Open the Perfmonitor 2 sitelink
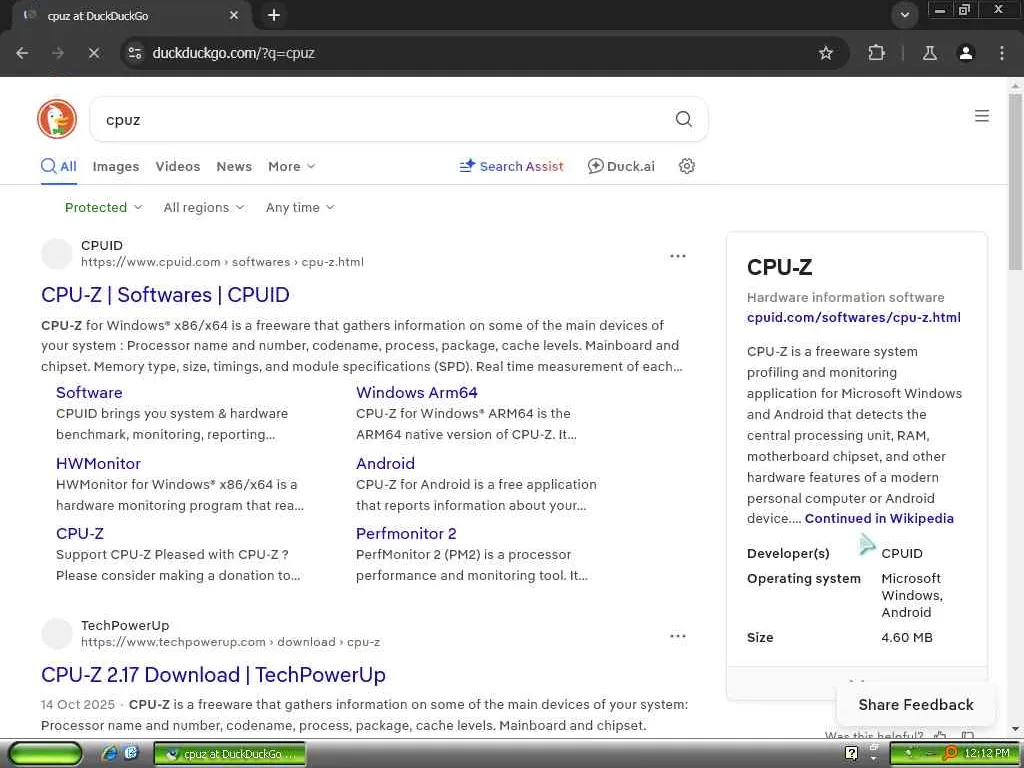This screenshot has width=1024, height=768. pyautogui.click(x=406, y=534)
